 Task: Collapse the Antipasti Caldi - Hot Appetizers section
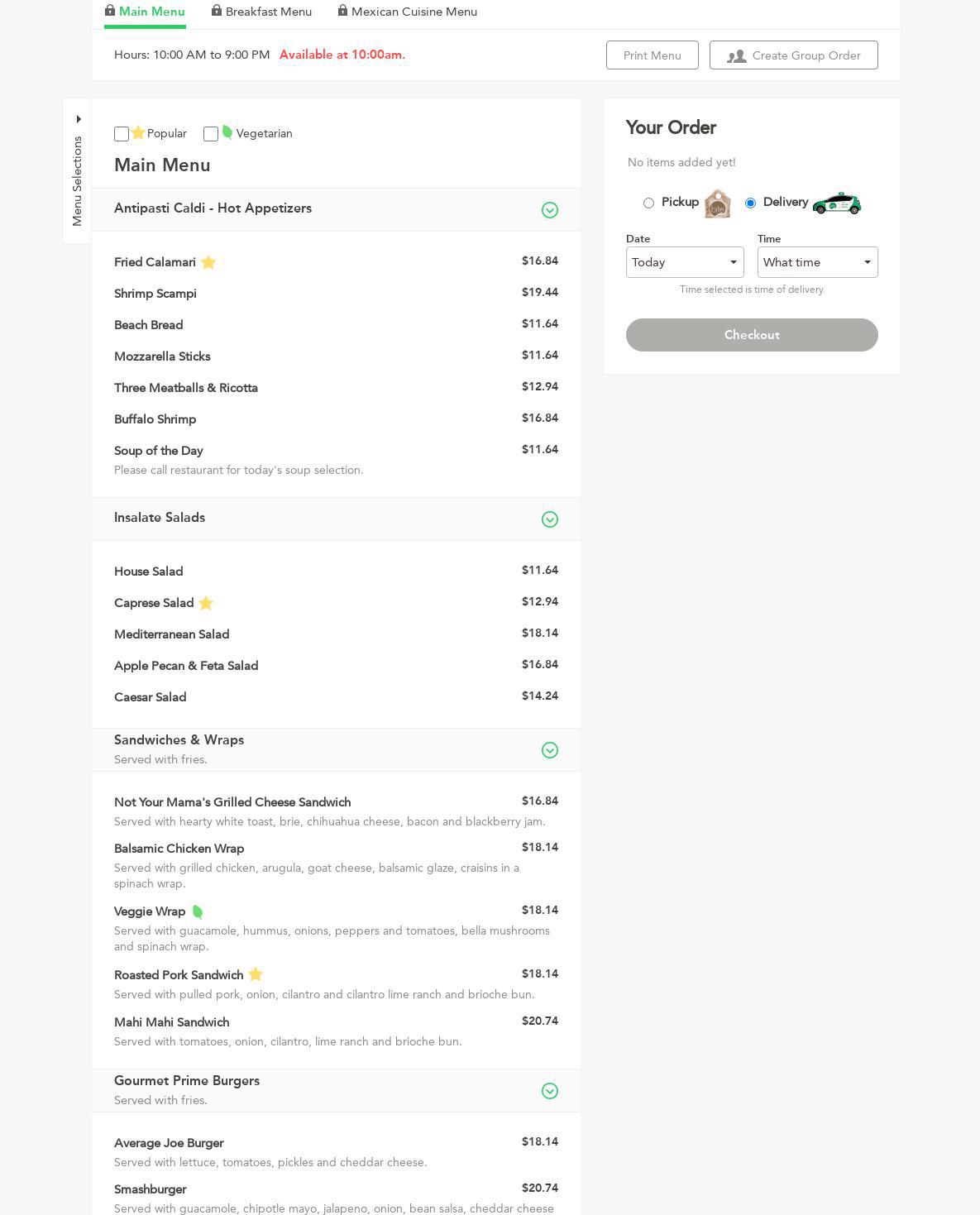point(549,210)
